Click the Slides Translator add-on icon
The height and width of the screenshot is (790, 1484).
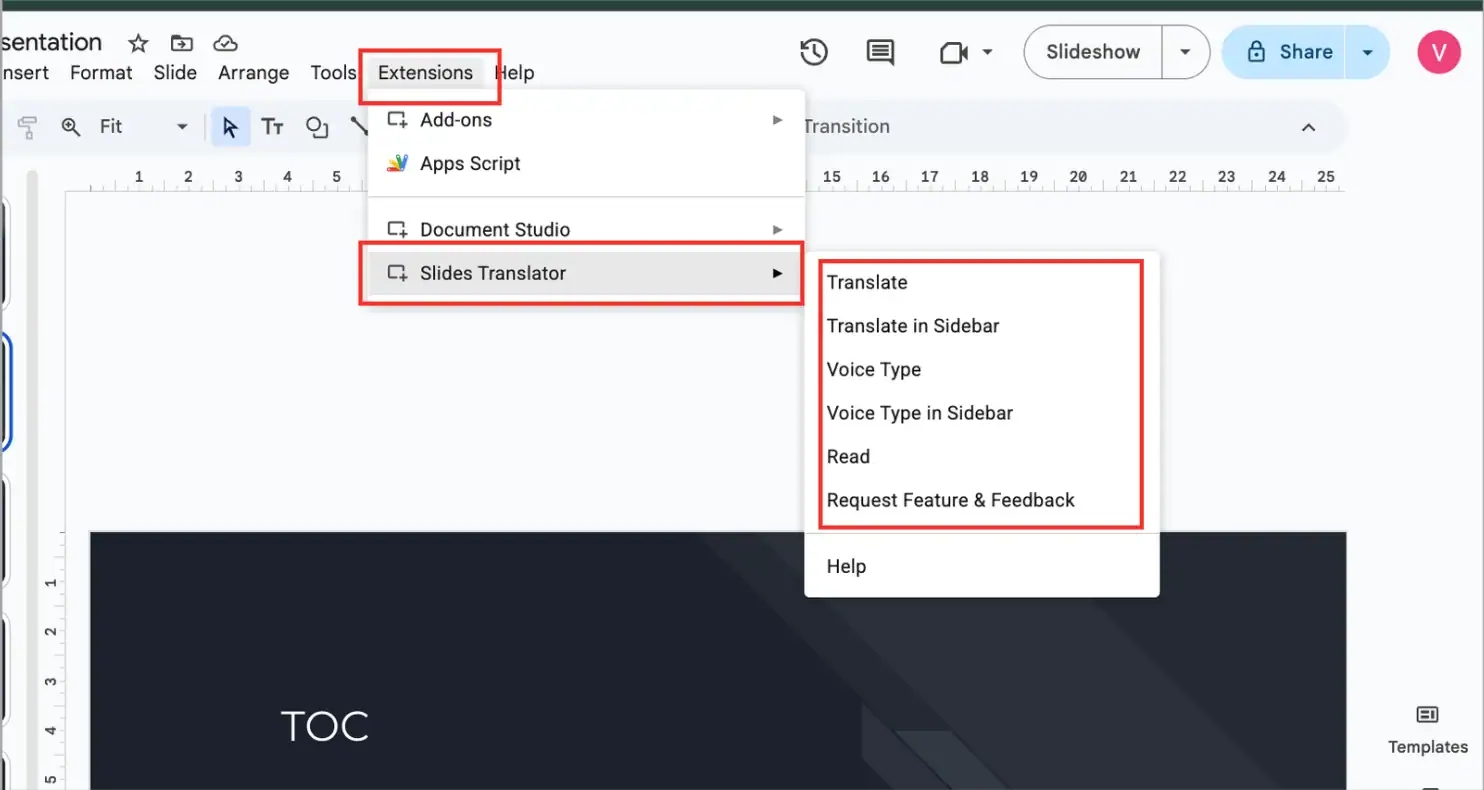point(398,273)
